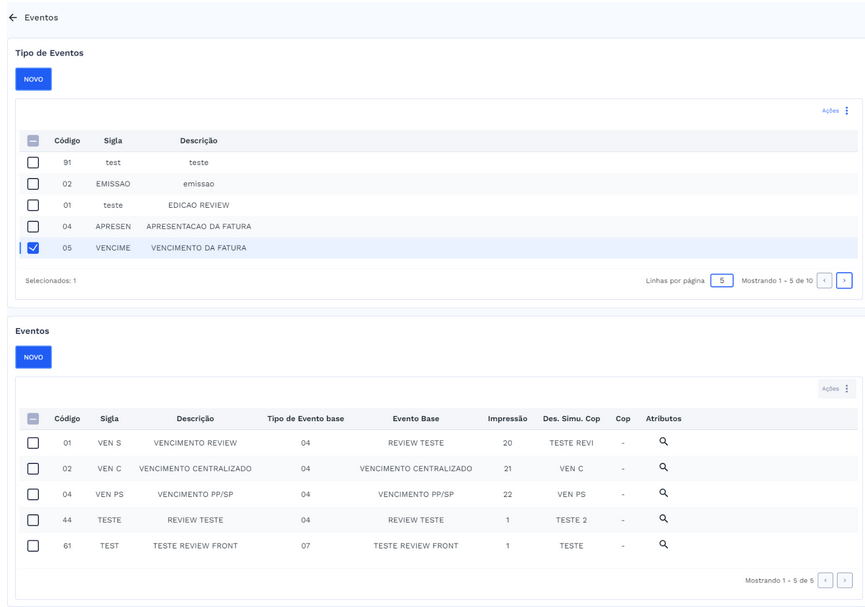
Task: Click NOVO button under Tipo de Eventos
Action: coord(33,79)
